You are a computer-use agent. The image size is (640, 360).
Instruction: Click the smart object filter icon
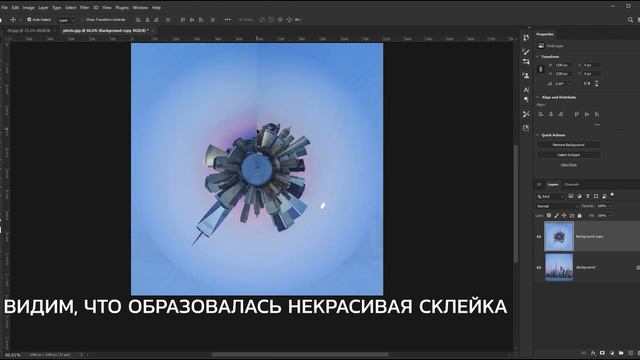[604, 196]
